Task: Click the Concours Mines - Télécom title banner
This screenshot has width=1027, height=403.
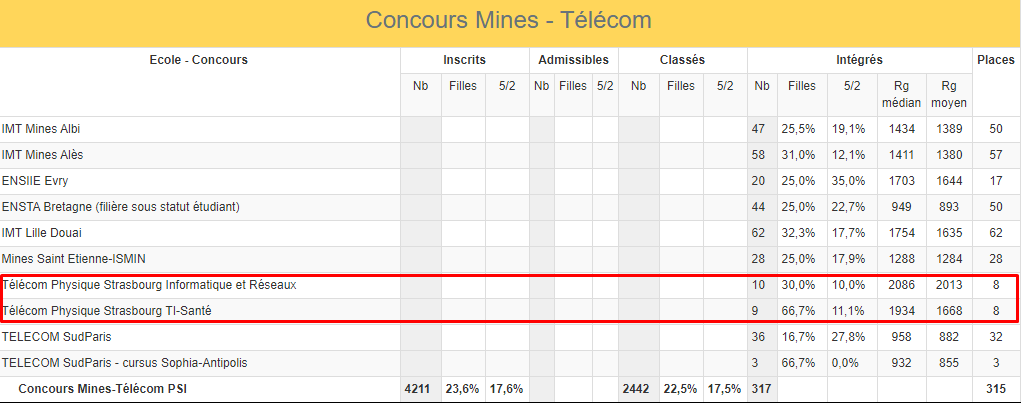Action: click(x=508, y=20)
